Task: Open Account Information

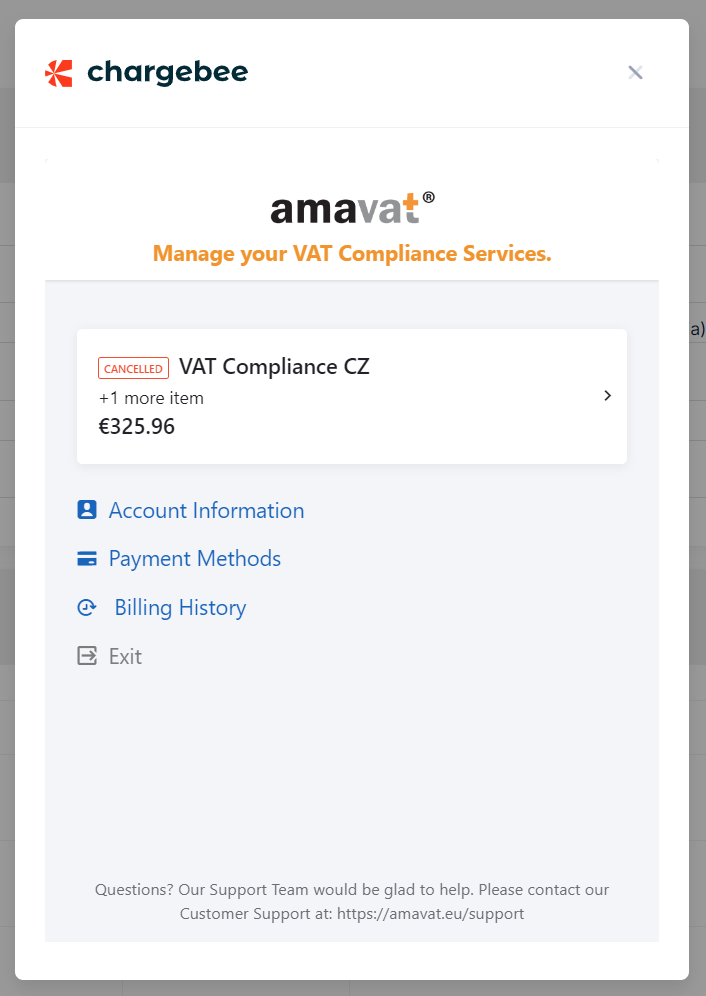Action: (x=207, y=511)
